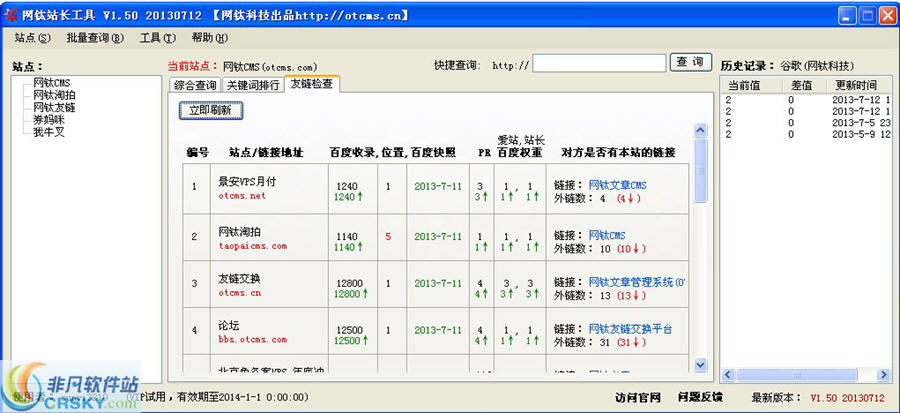The height and width of the screenshot is (413, 900).
Task: Open the 网钛文章管理系统 link
Action: [637, 282]
